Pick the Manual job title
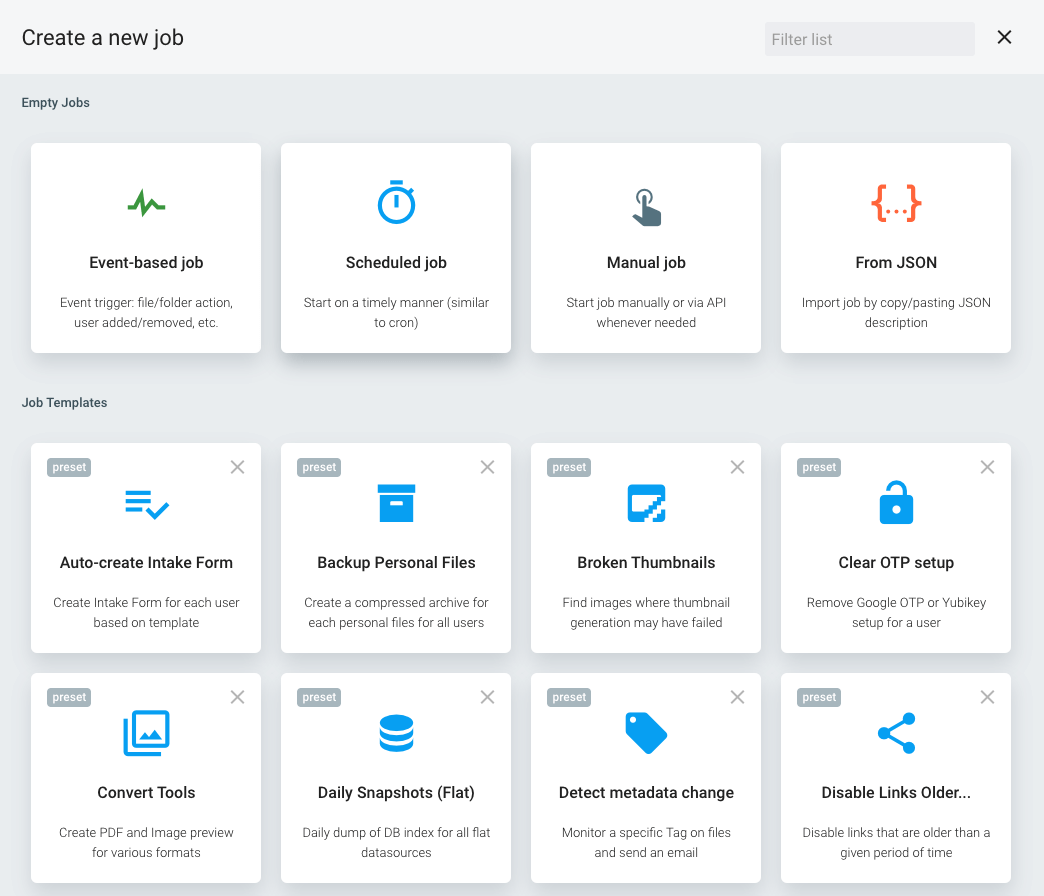The image size is (1044, 896). click(x=646, y=263)
